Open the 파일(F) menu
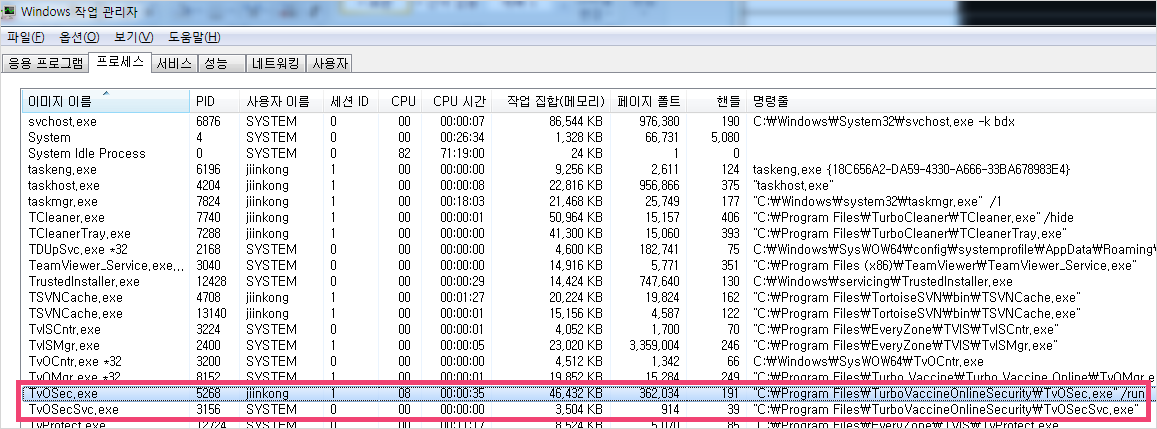1157x429 pixels. tap(26, 38)
